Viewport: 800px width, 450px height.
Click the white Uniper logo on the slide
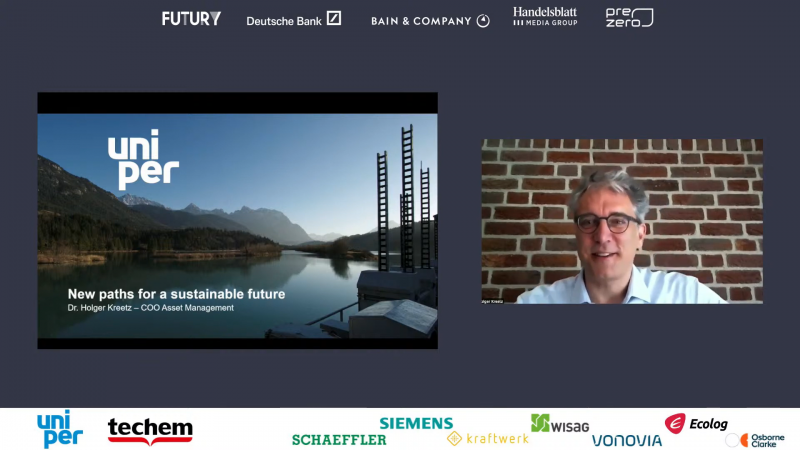pyautogui.click(x=143, y=159)
